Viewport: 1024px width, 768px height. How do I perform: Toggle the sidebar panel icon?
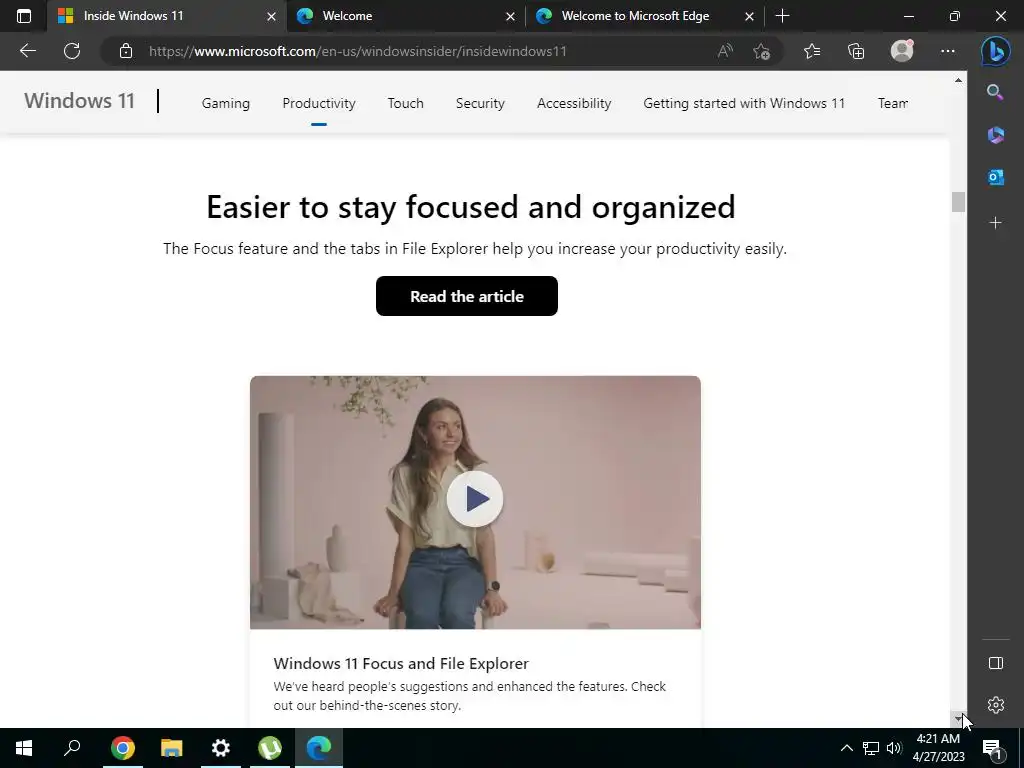tap(995, 663)
